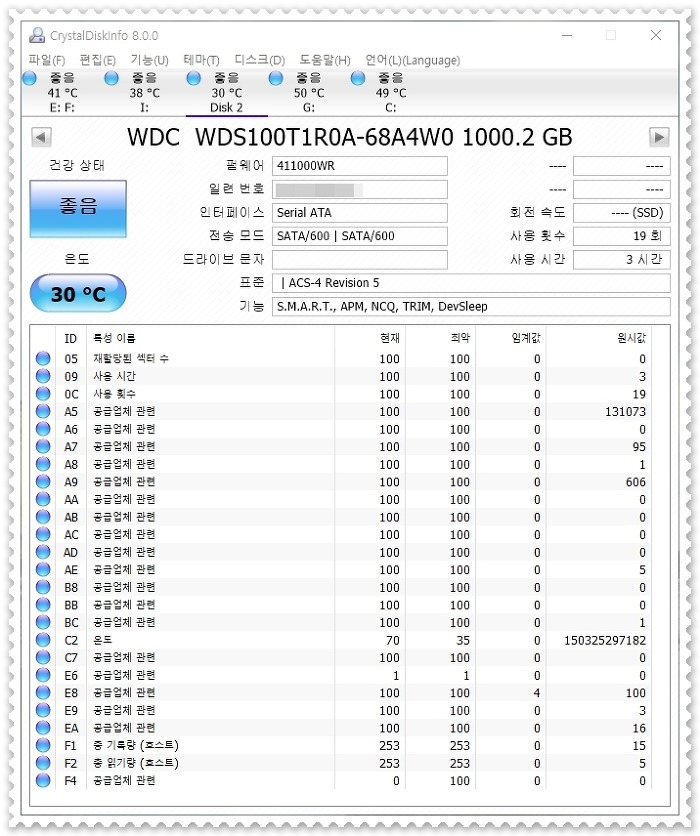
Task: Select raw value 606 in row A9
Action: tap(635, 482)
